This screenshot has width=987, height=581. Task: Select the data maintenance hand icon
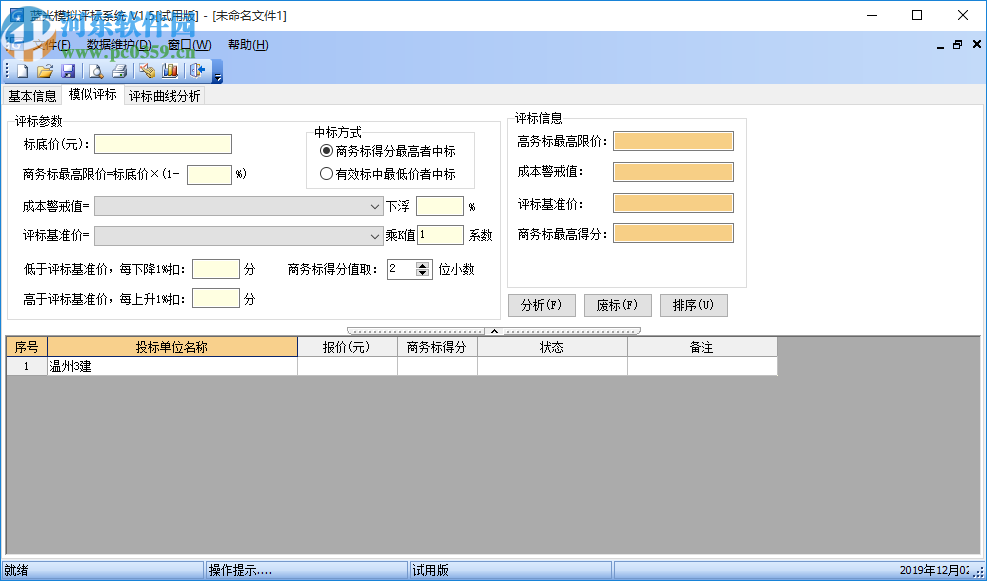146,71
